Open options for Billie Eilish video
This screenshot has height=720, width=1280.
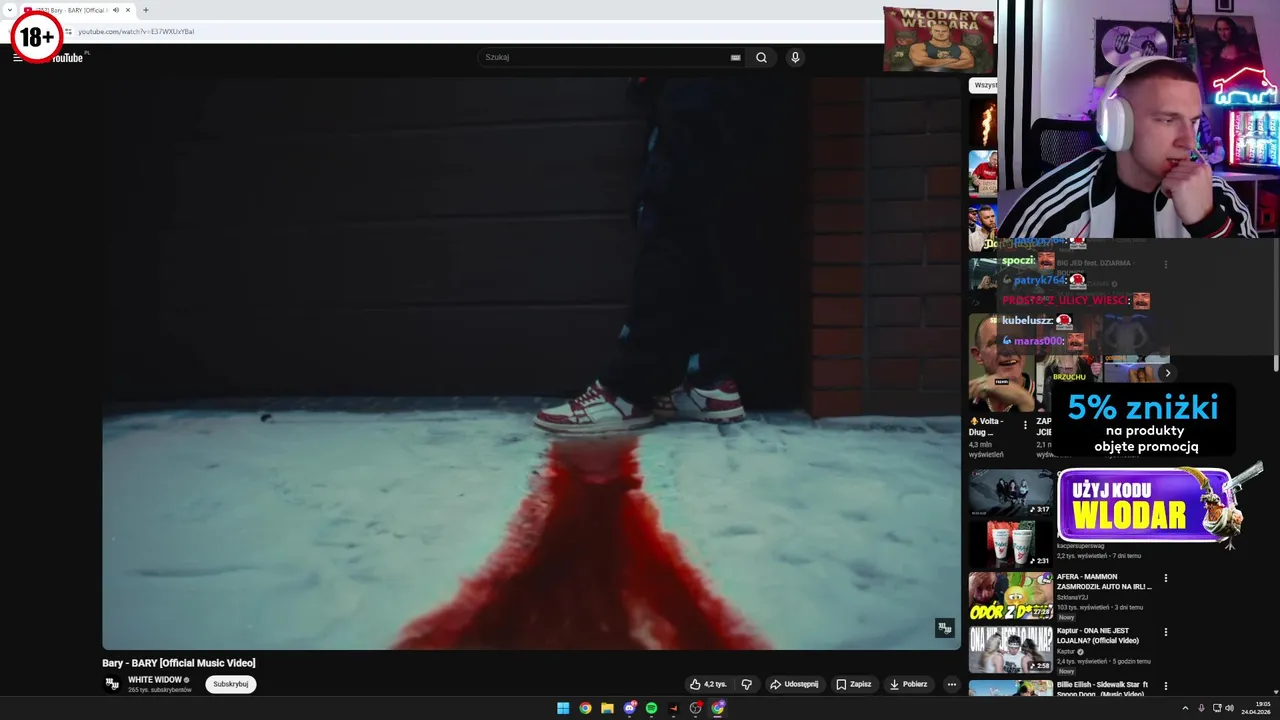(x=1165, y=686)
